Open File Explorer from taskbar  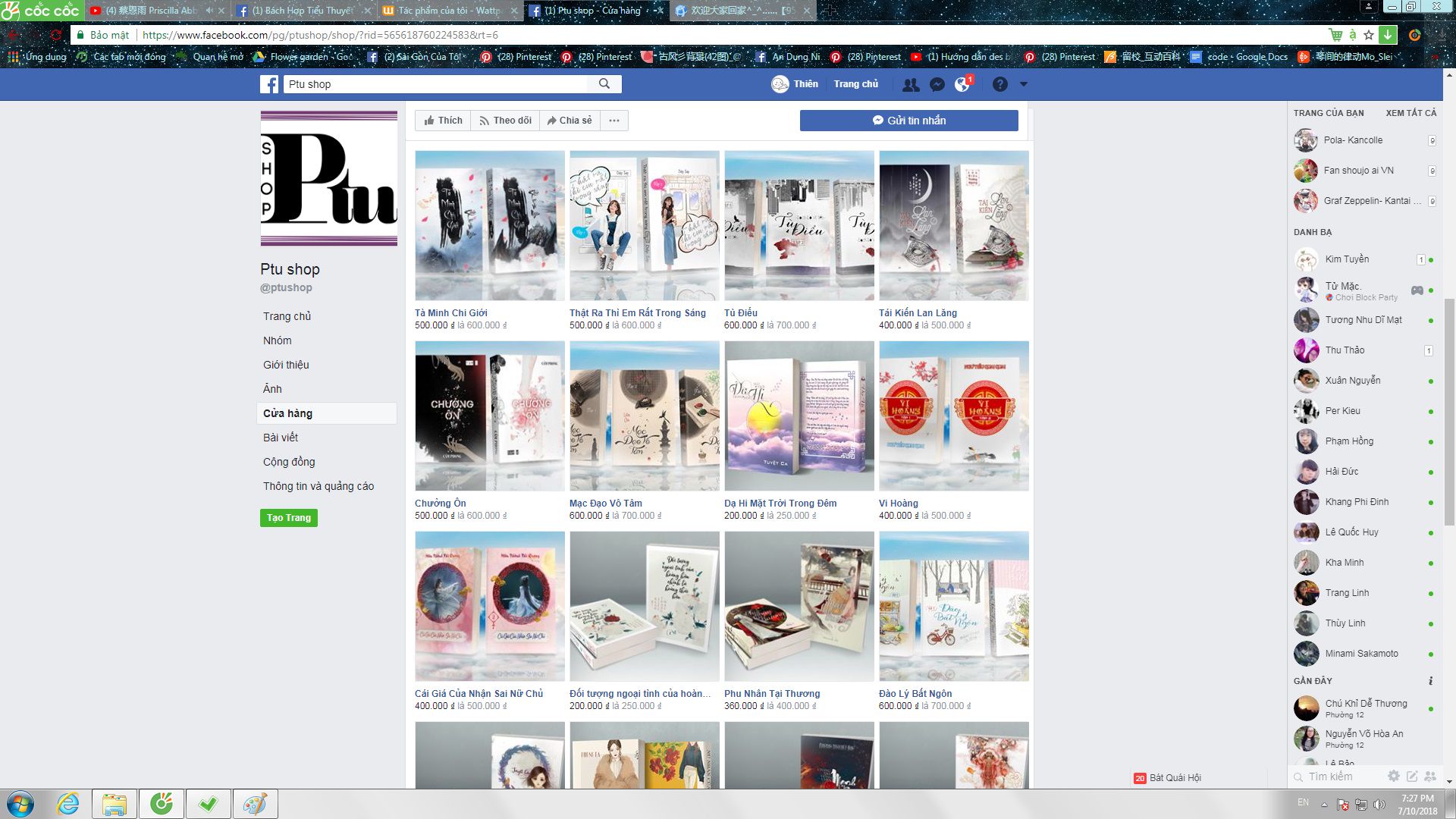[115, 804]
